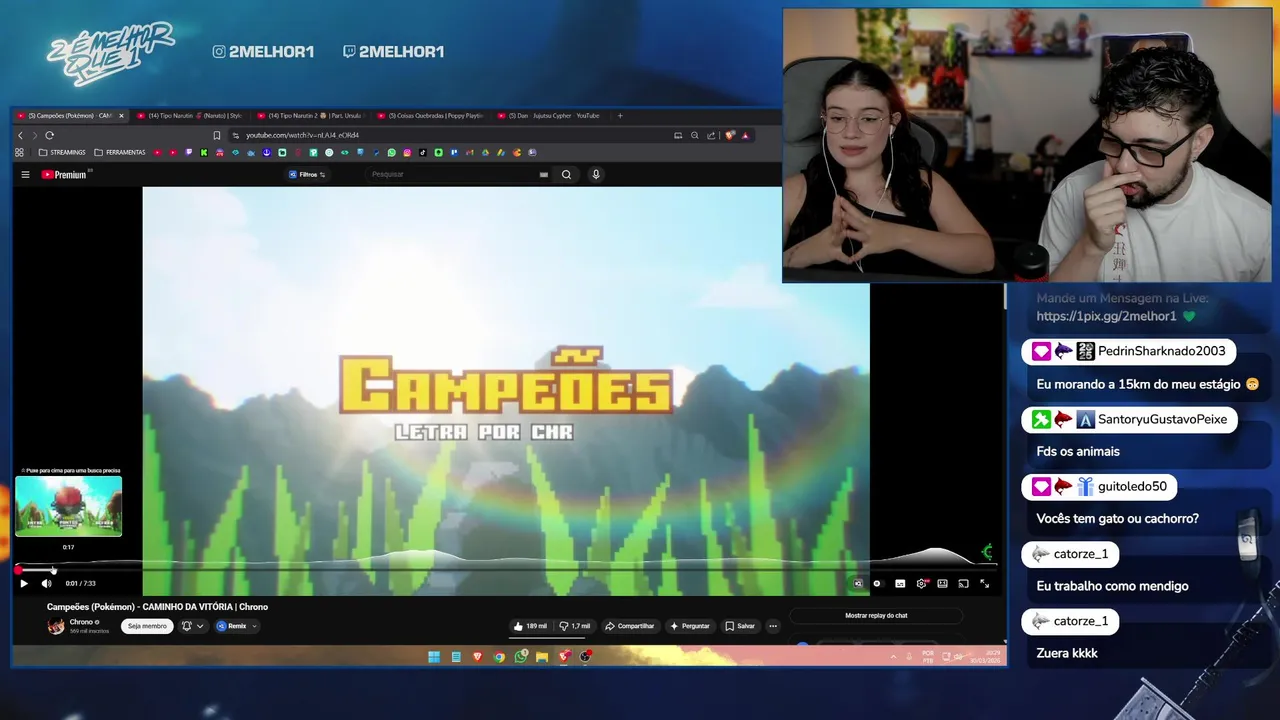Image resolution: width=1280 pixels, height=720 pixels.
Task: Dislike the video showing 1,7 mil
Action: [x=575, y=626]
